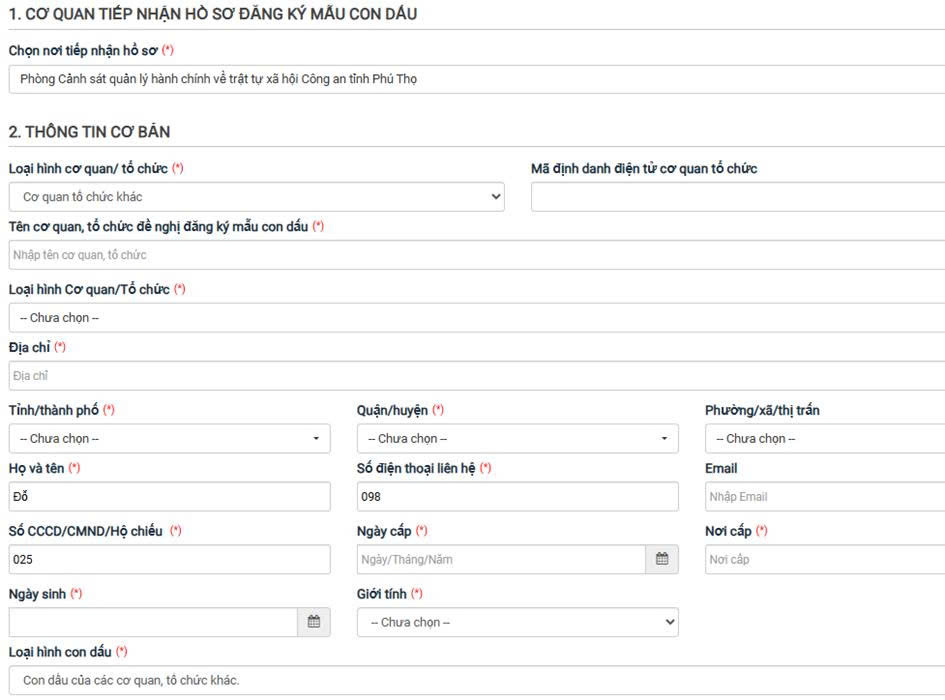Open calendar icon for Ngày cấp

662,560
